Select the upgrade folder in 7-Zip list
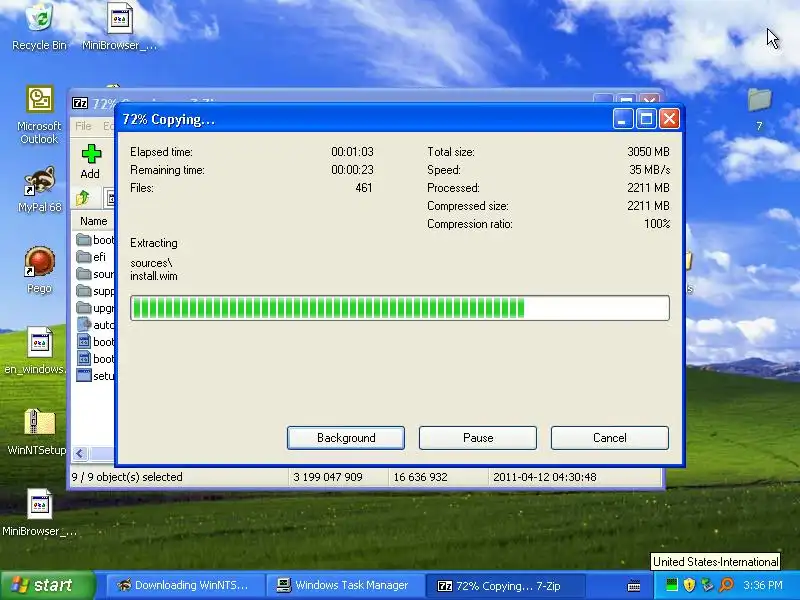 tap(95, 308)
